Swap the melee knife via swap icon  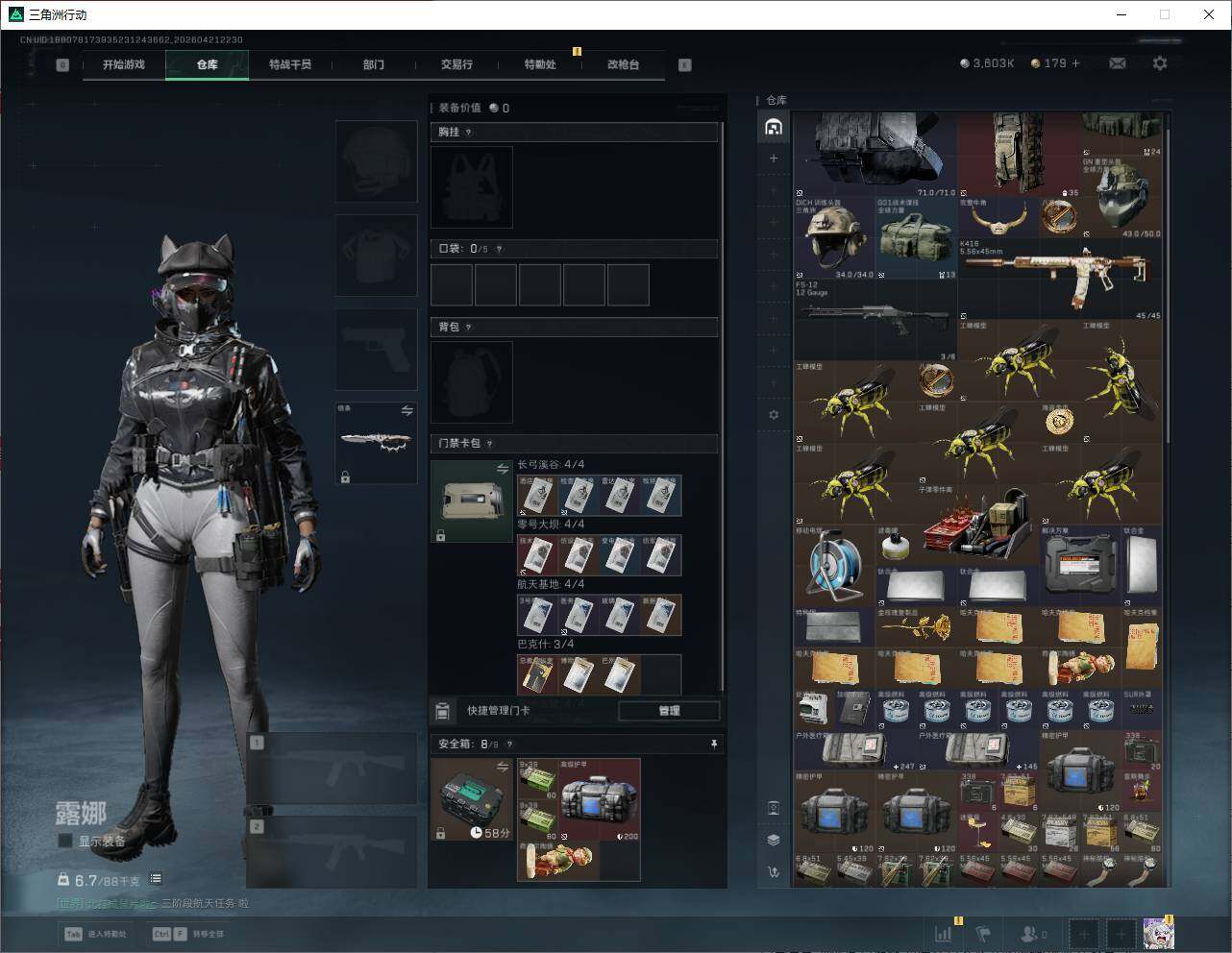[407, 411]
